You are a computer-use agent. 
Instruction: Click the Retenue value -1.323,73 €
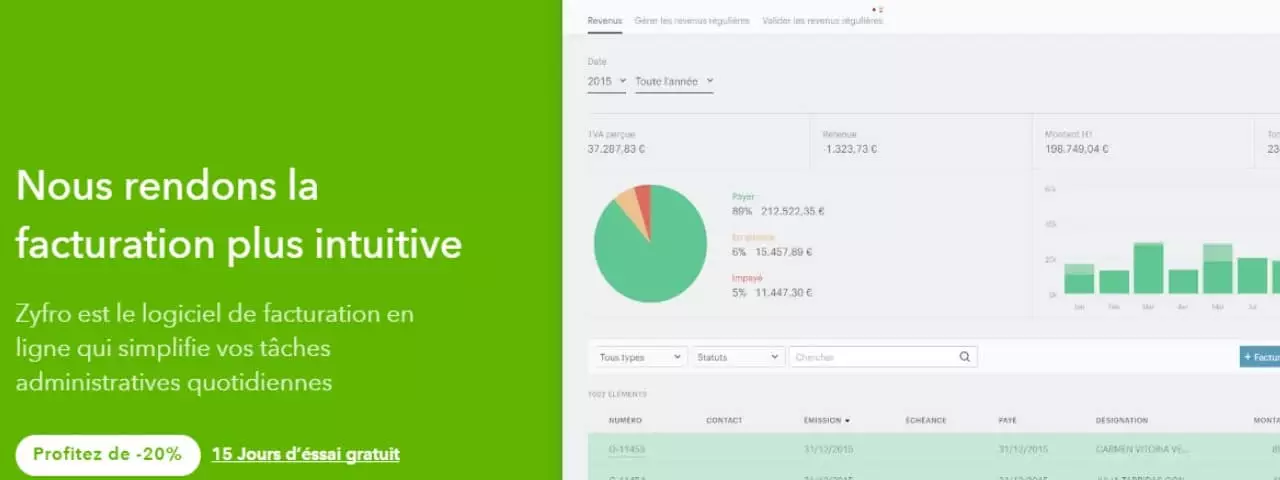(850, 149)
